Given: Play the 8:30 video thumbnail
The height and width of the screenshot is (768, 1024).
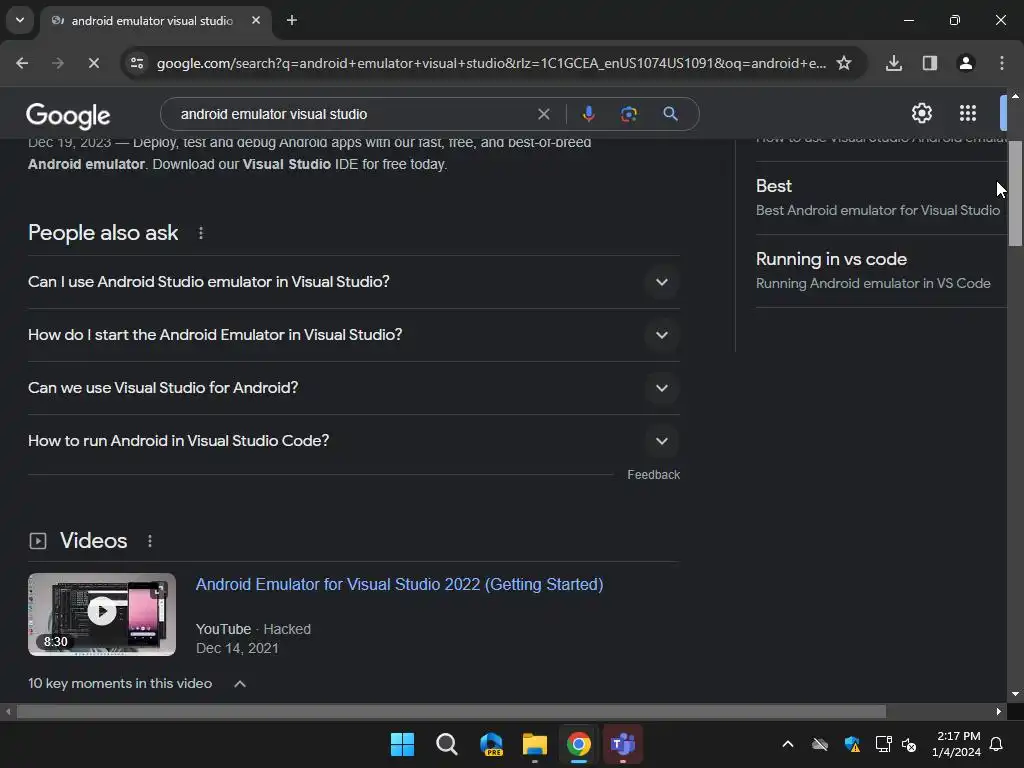Looking at the screenshot, I should 102,615.
